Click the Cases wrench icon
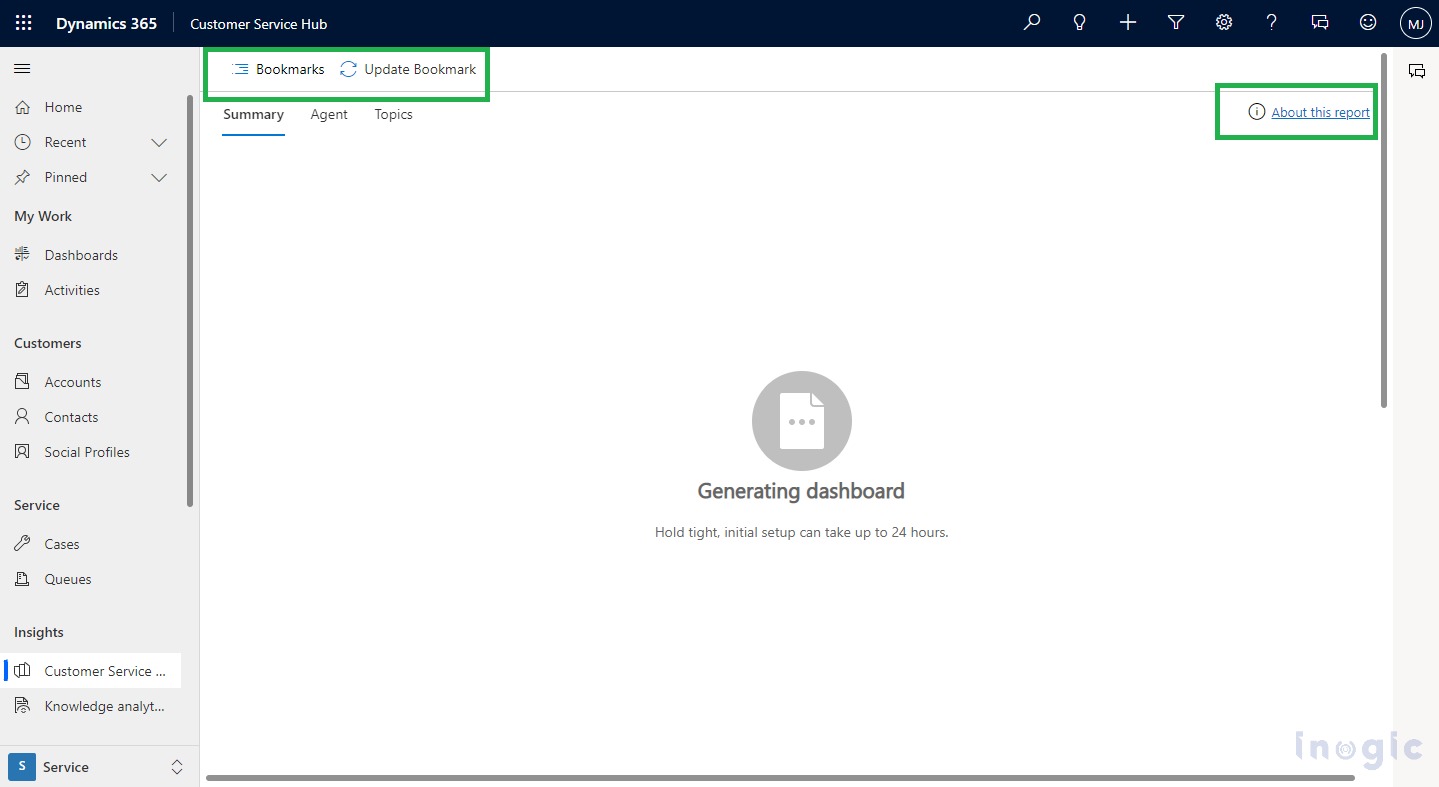Image resolution: width=1439 pixels, height=787 pixels. click(22, 544)
